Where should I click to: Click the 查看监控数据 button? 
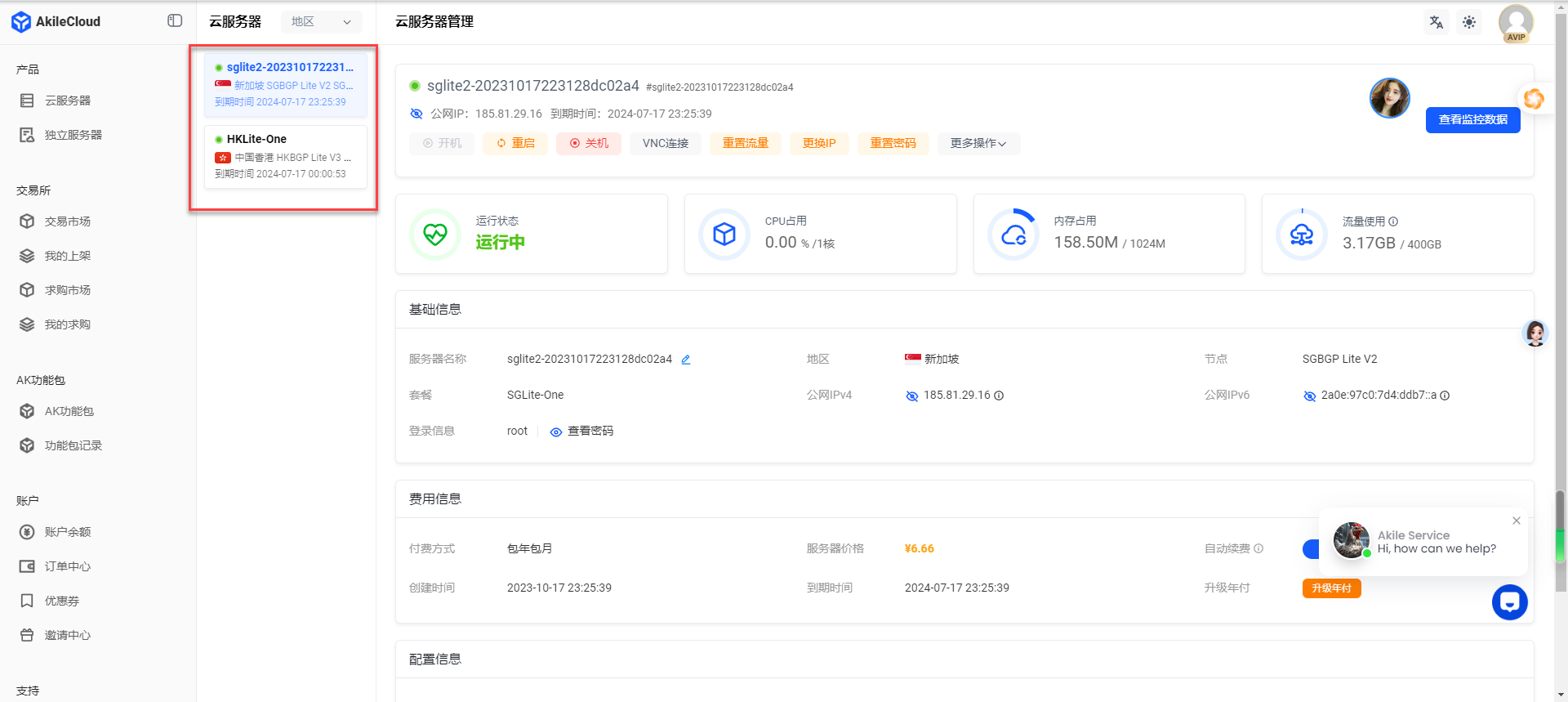[x=1473, y=120]
